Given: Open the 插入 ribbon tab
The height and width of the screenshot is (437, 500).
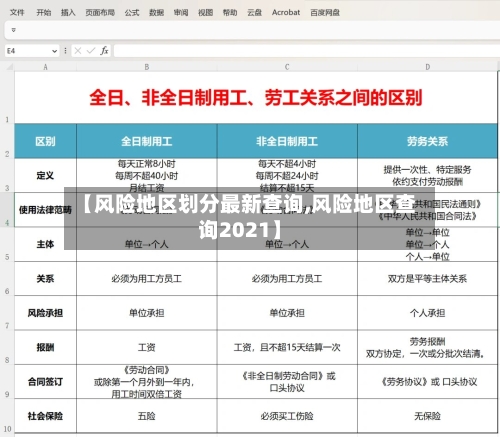Looking at the screenshot, I should click(68, 13).
